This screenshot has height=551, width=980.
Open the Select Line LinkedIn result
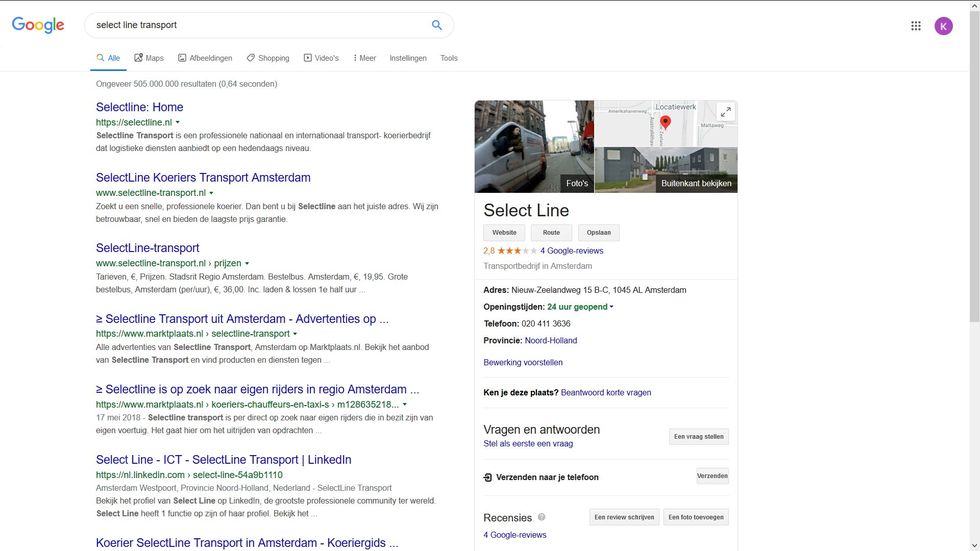[223, 460]
